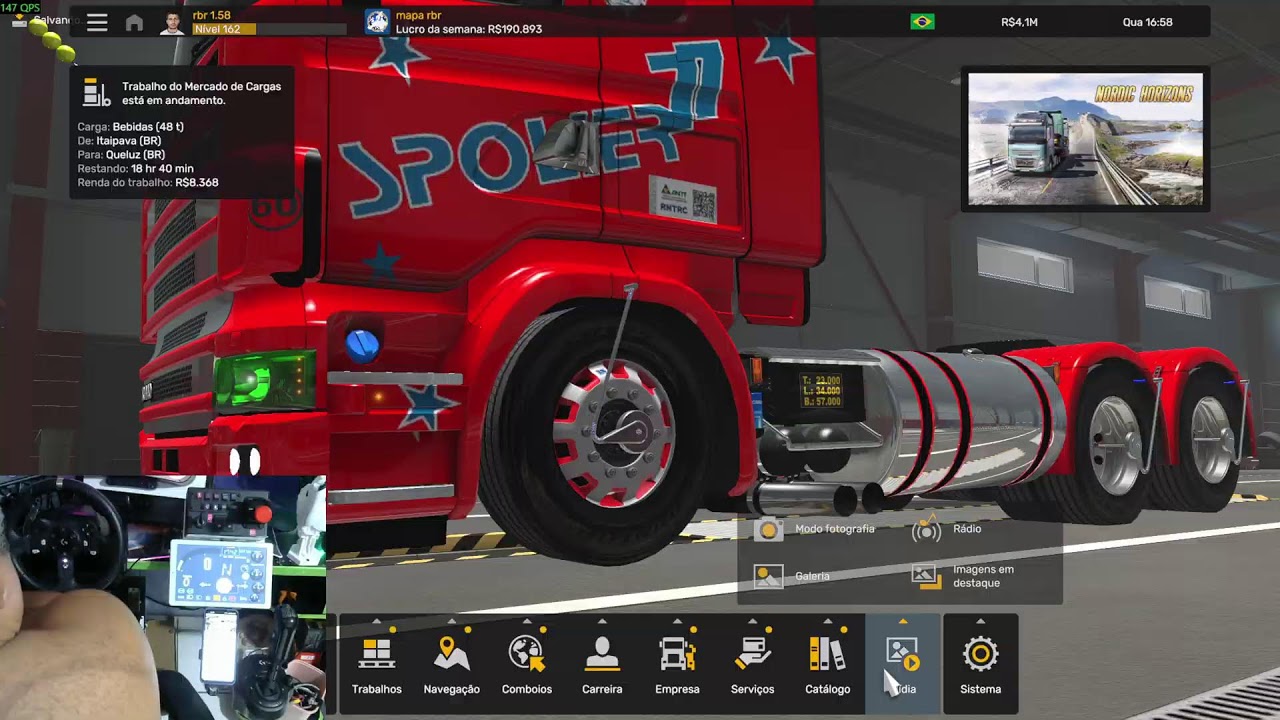Open the hamburger menu icon
The image size is (1280, 720).
pos(97,22)
